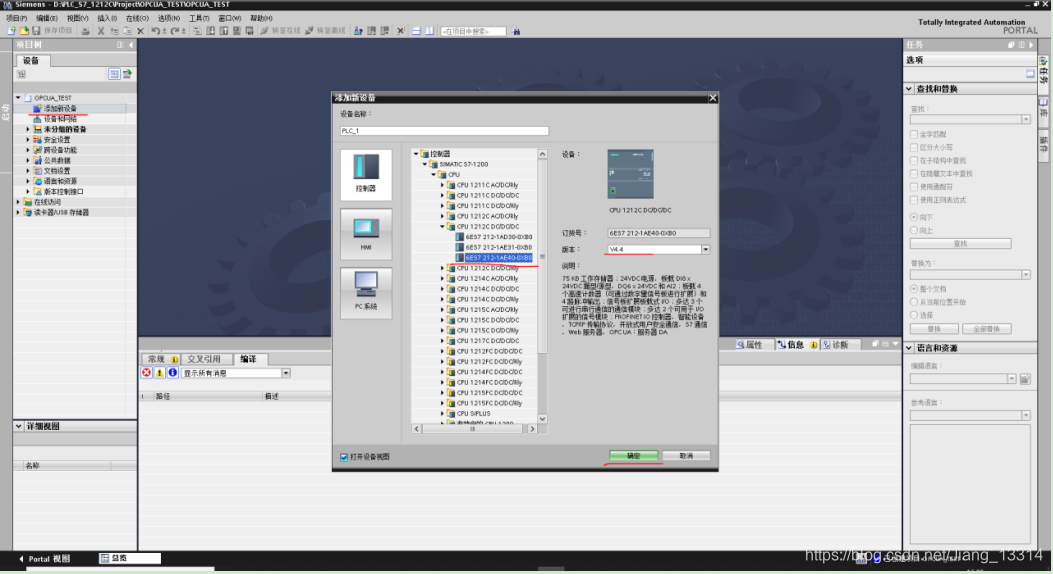Click the 取消 cancel button
This screenshot has height=574, width=1053.
pyautogui.click(x=686, y=456)
